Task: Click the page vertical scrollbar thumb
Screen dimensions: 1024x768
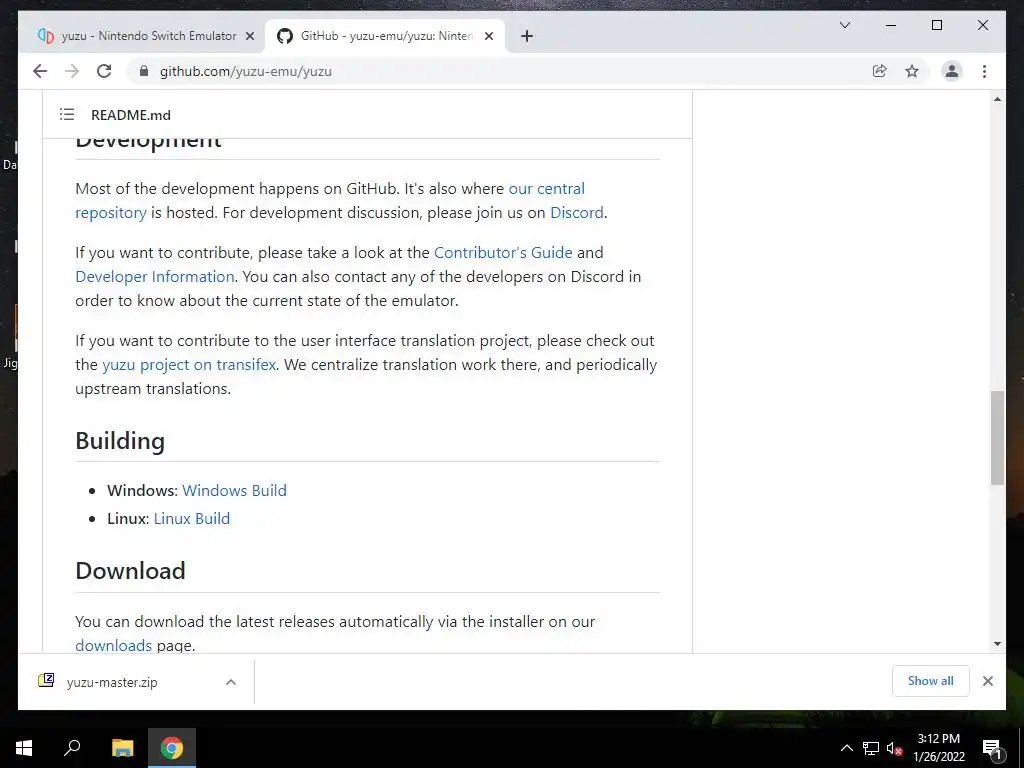Action: click(997, 438)
